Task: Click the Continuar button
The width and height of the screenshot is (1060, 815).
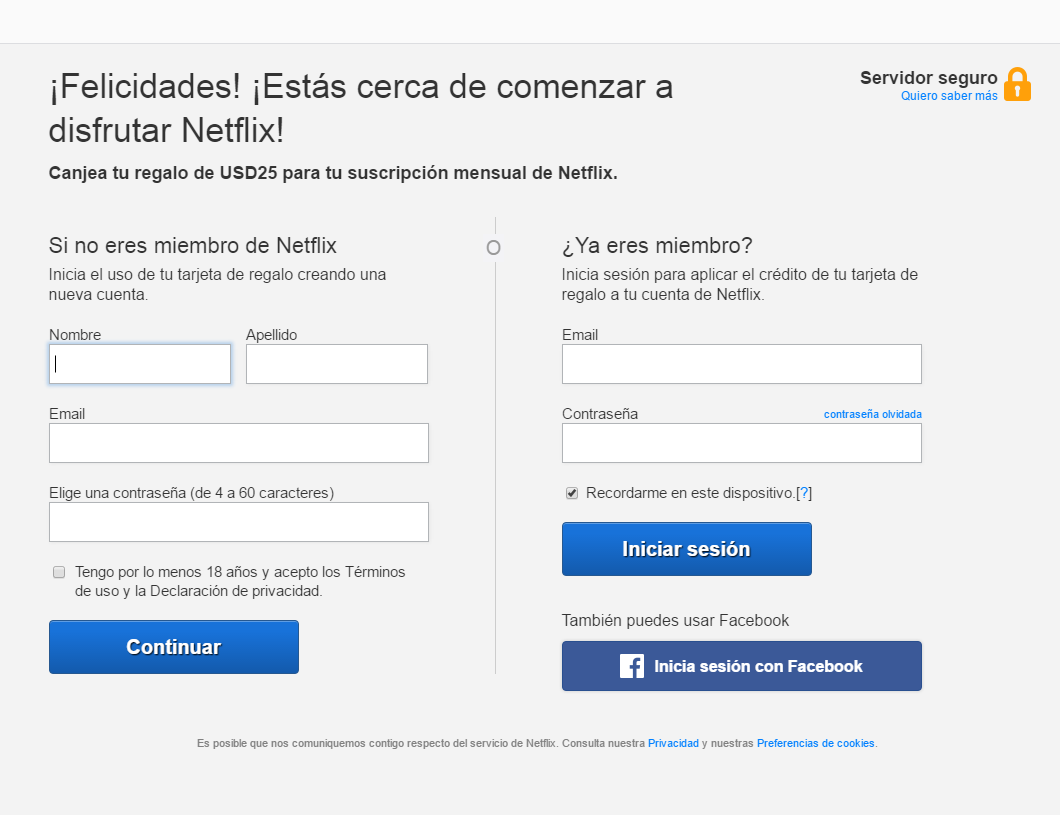Action: click(174, 647)
